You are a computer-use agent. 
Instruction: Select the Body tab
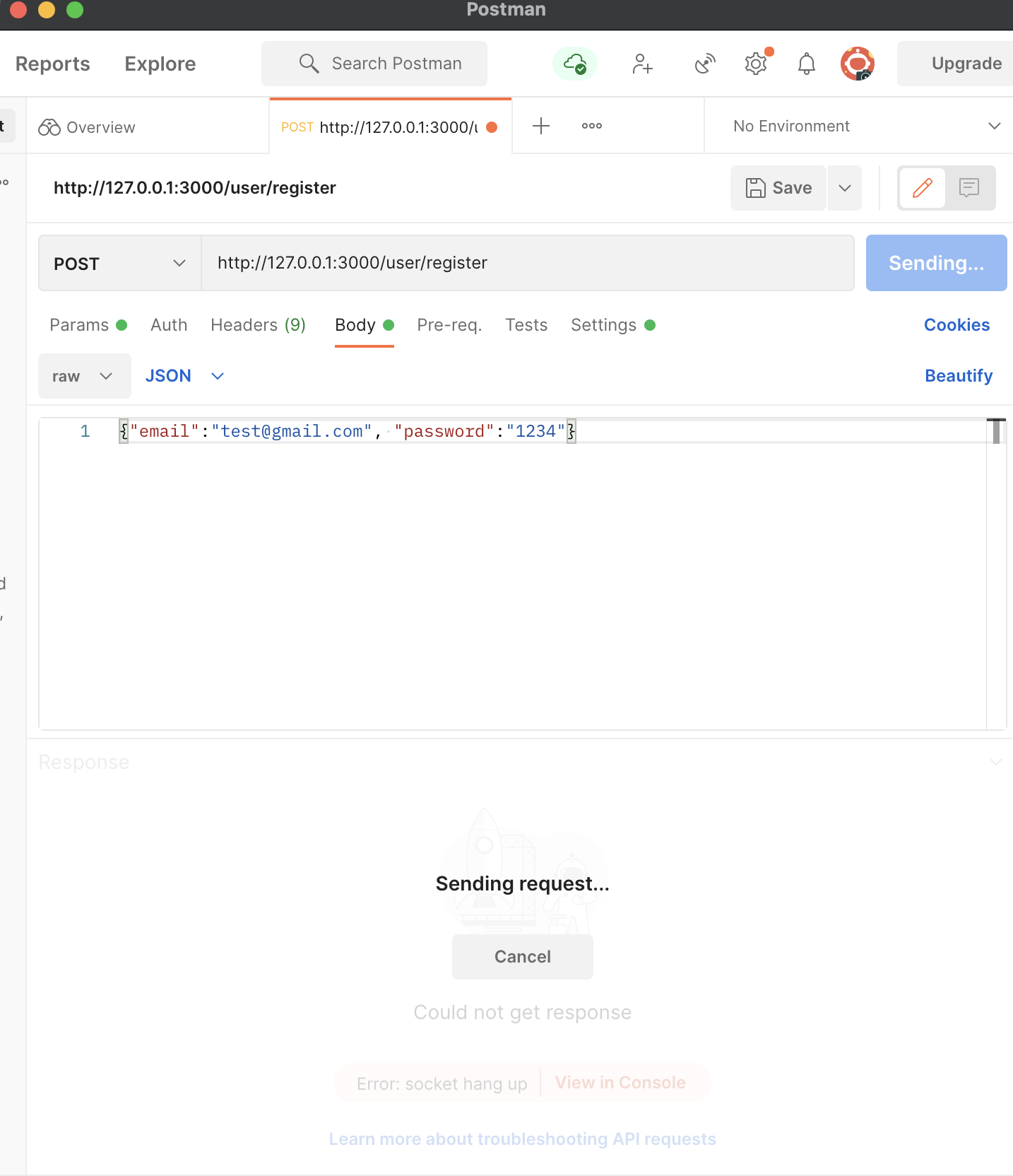365,325
